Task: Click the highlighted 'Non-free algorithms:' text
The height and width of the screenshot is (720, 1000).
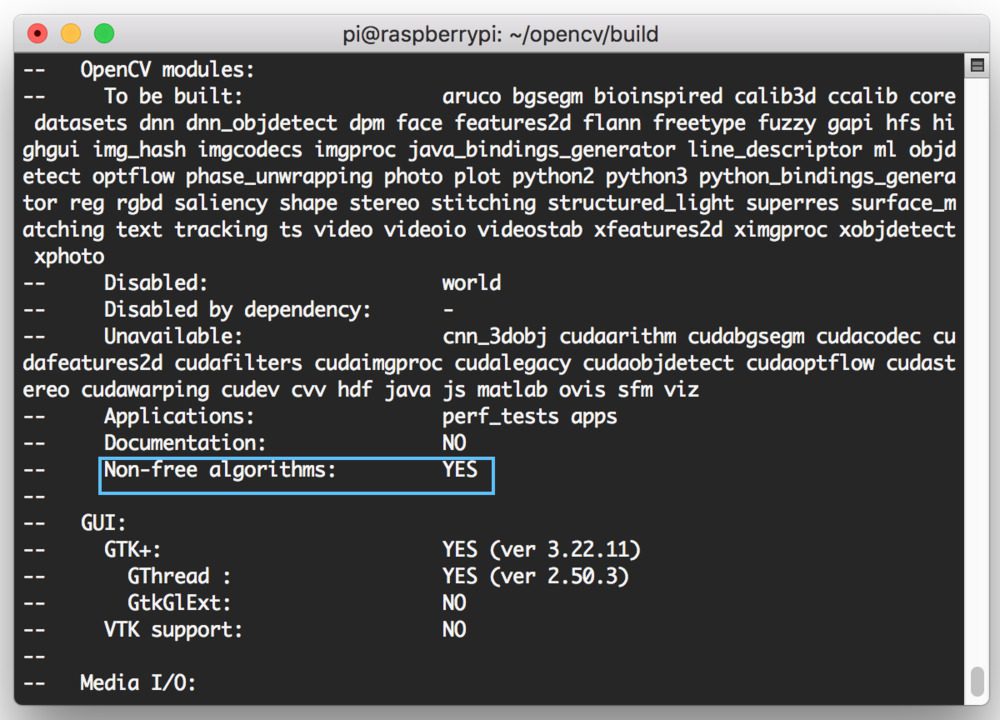Action: [220, 470]
